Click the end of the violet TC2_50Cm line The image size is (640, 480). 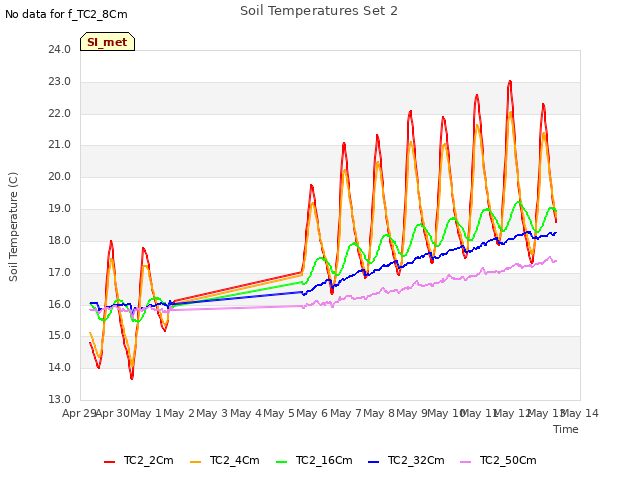(556, 261)
